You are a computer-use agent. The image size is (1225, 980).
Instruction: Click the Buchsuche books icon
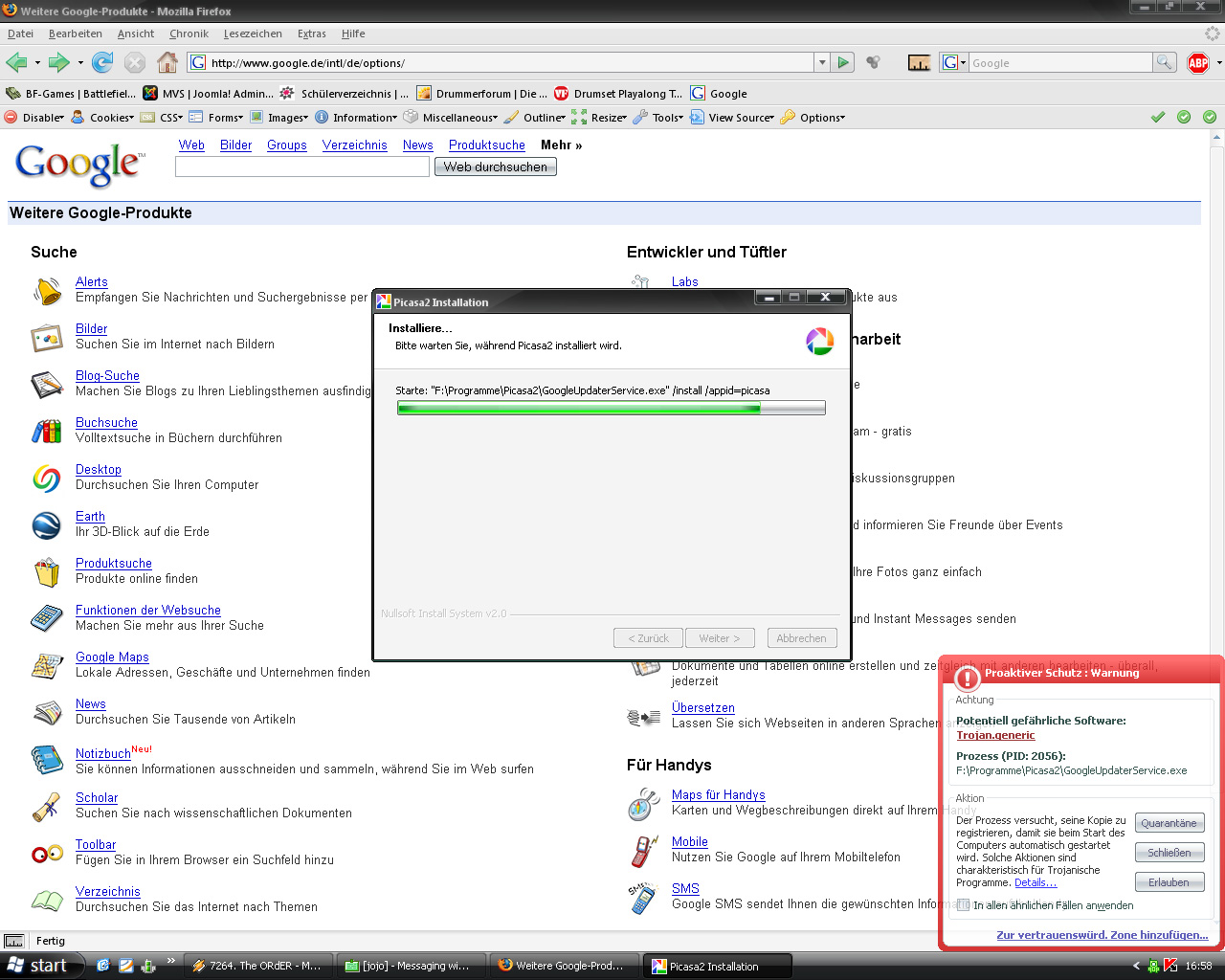click(47, 431)
